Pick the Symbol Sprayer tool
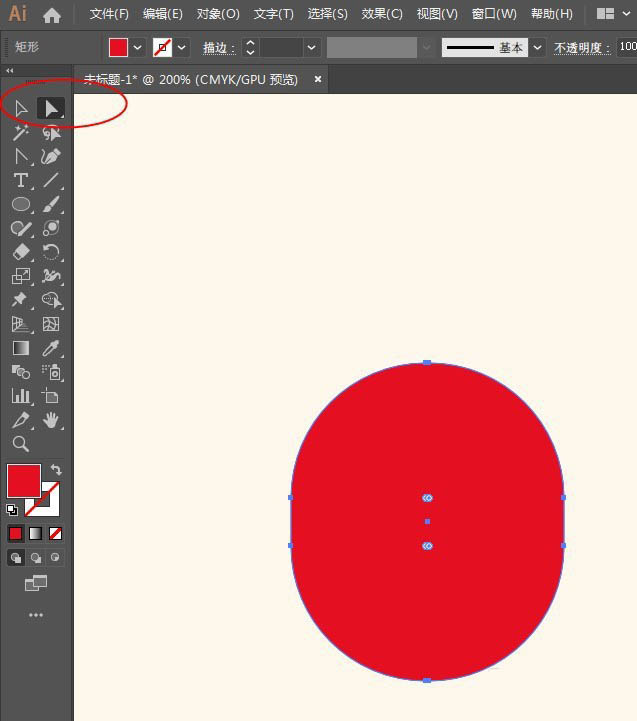Image resolution: width=637 pixels, height=721 pixels. (x=52, y=372)
